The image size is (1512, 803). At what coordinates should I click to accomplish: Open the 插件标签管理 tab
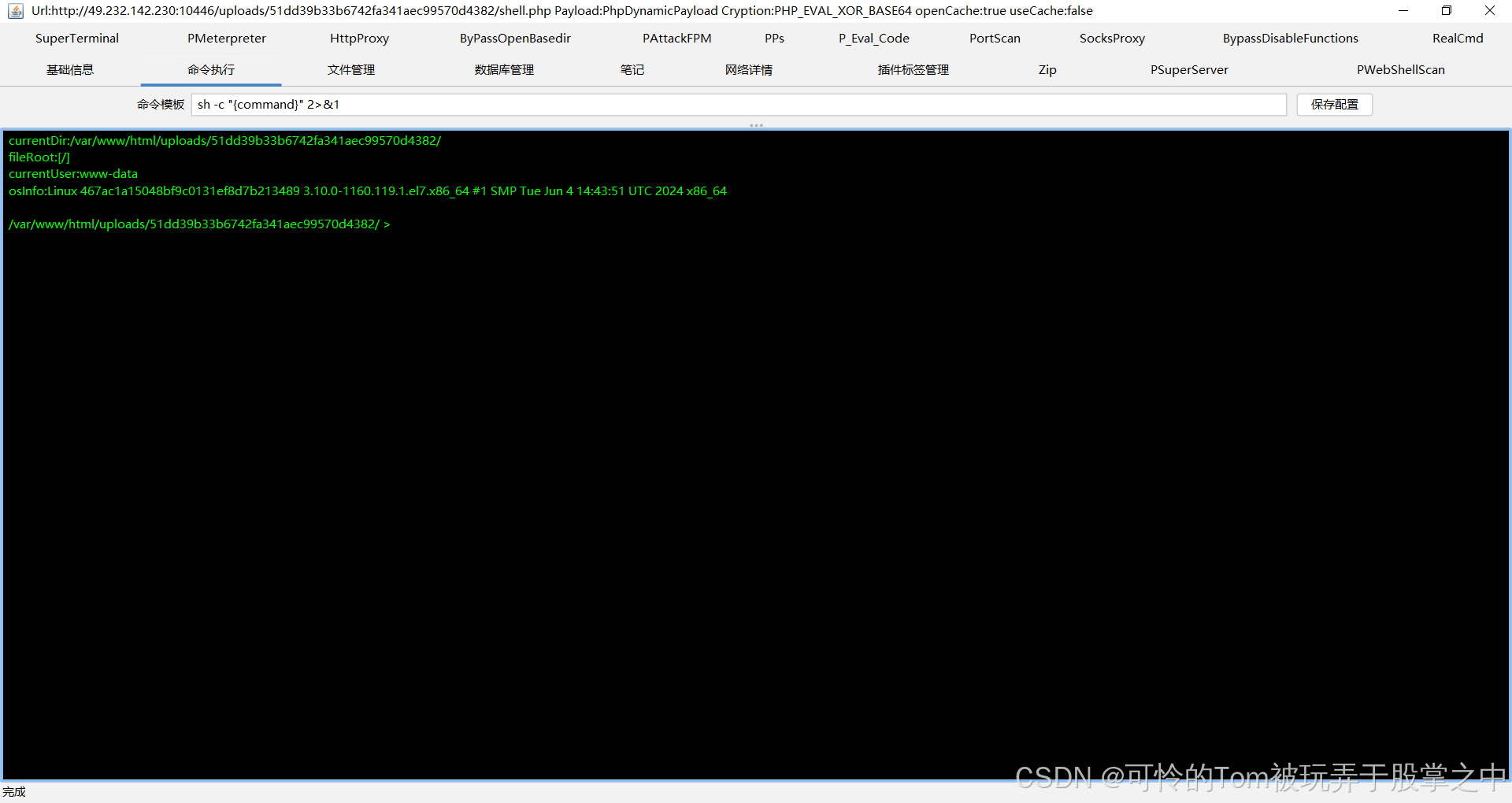[x=912, y=69]
